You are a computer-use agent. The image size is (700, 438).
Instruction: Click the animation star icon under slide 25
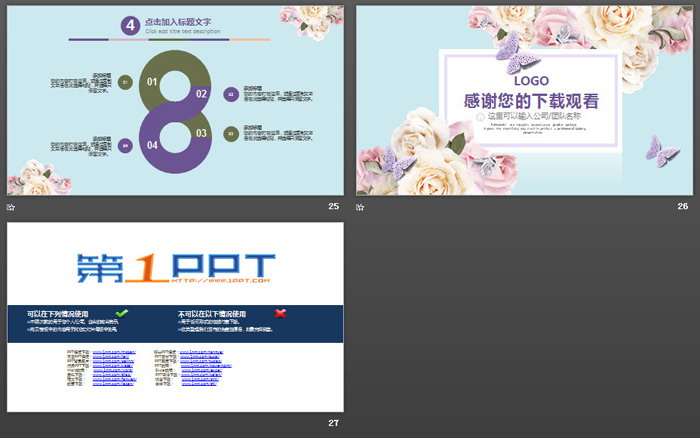[x=11, y=207]
